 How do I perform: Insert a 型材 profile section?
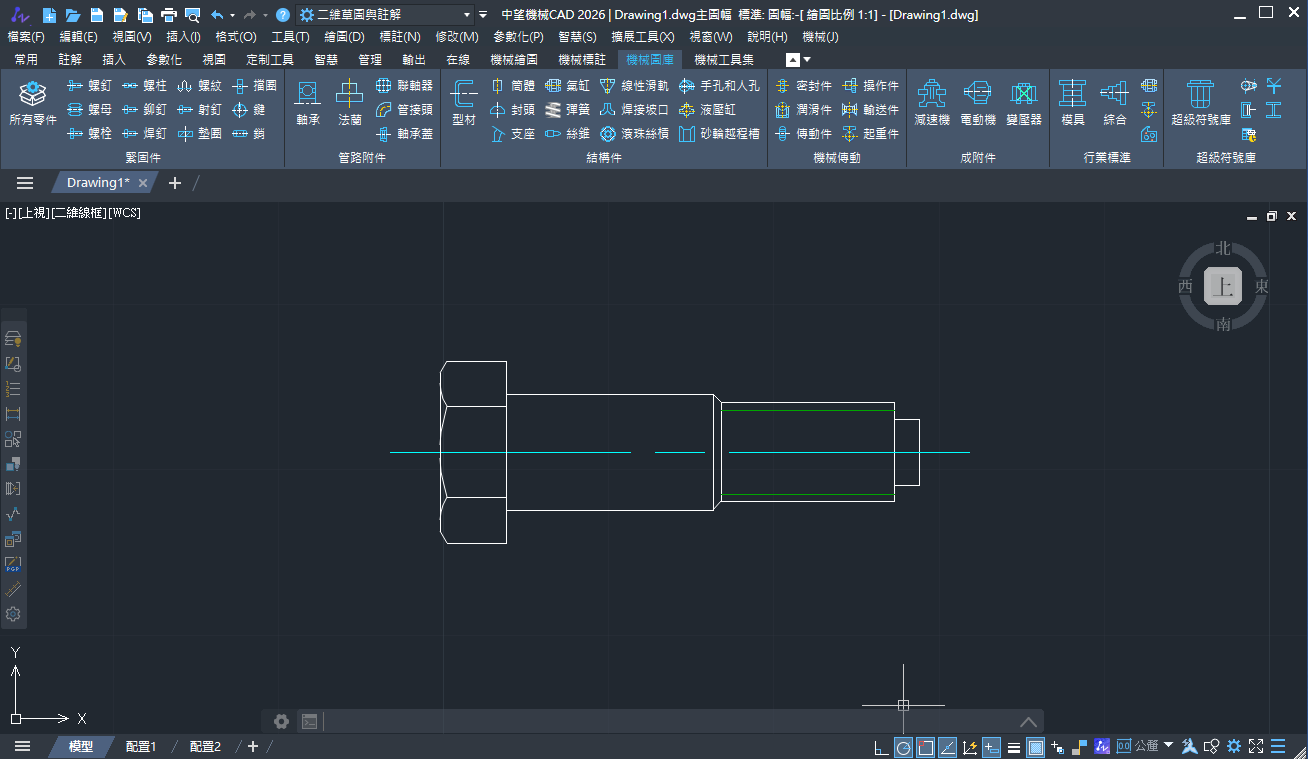pyautogui.click(x=464, y=103)
